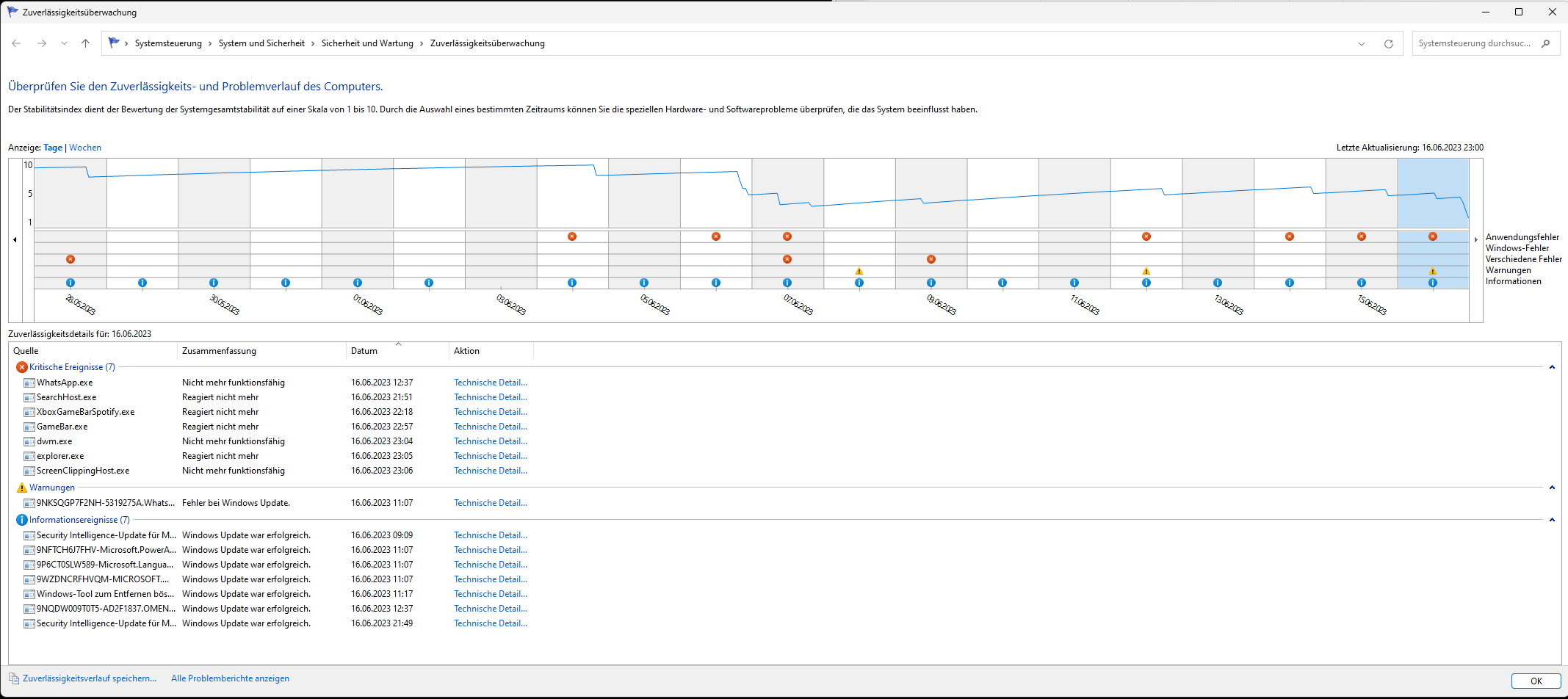This screenshot has width=1568, height=699.
Task: Select the application error icon on 16.06.2023
Action: pos(1432,236)
